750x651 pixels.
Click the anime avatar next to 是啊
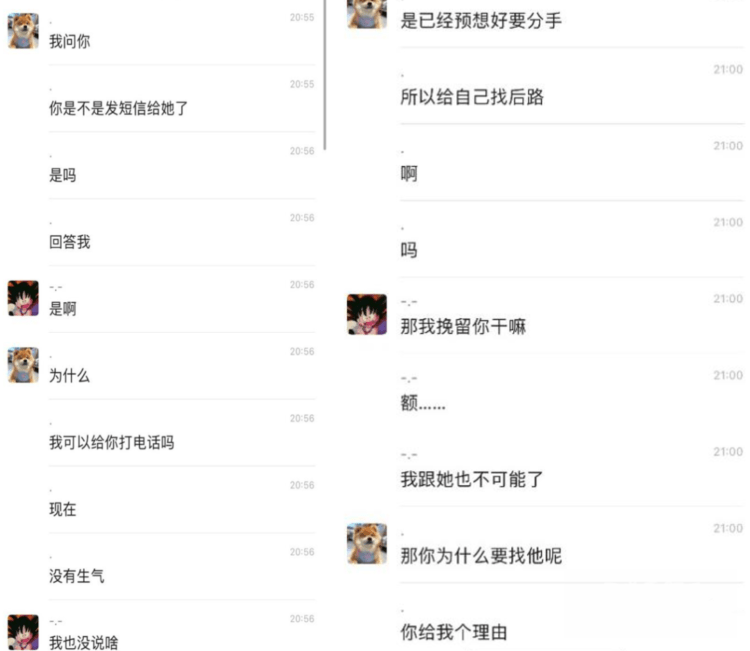[x=23, y=298]
